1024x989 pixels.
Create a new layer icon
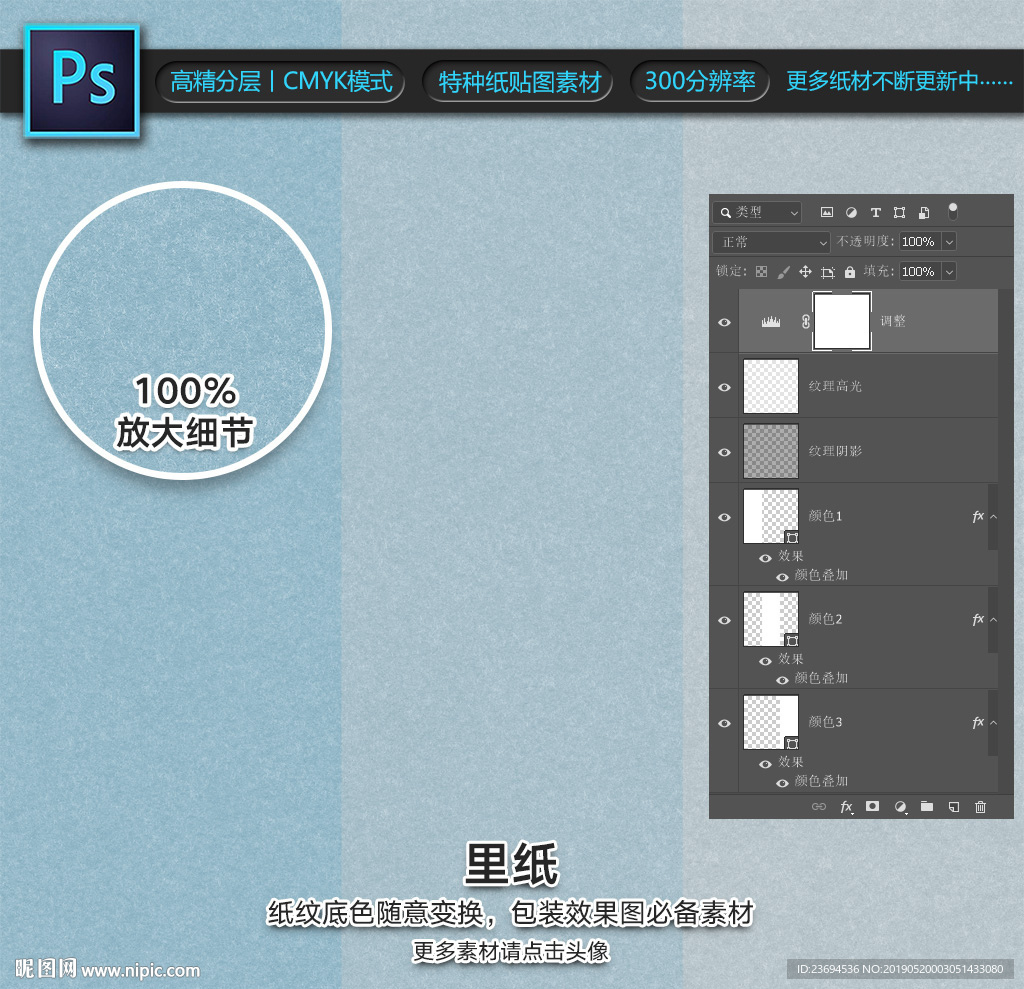(954, 807)
